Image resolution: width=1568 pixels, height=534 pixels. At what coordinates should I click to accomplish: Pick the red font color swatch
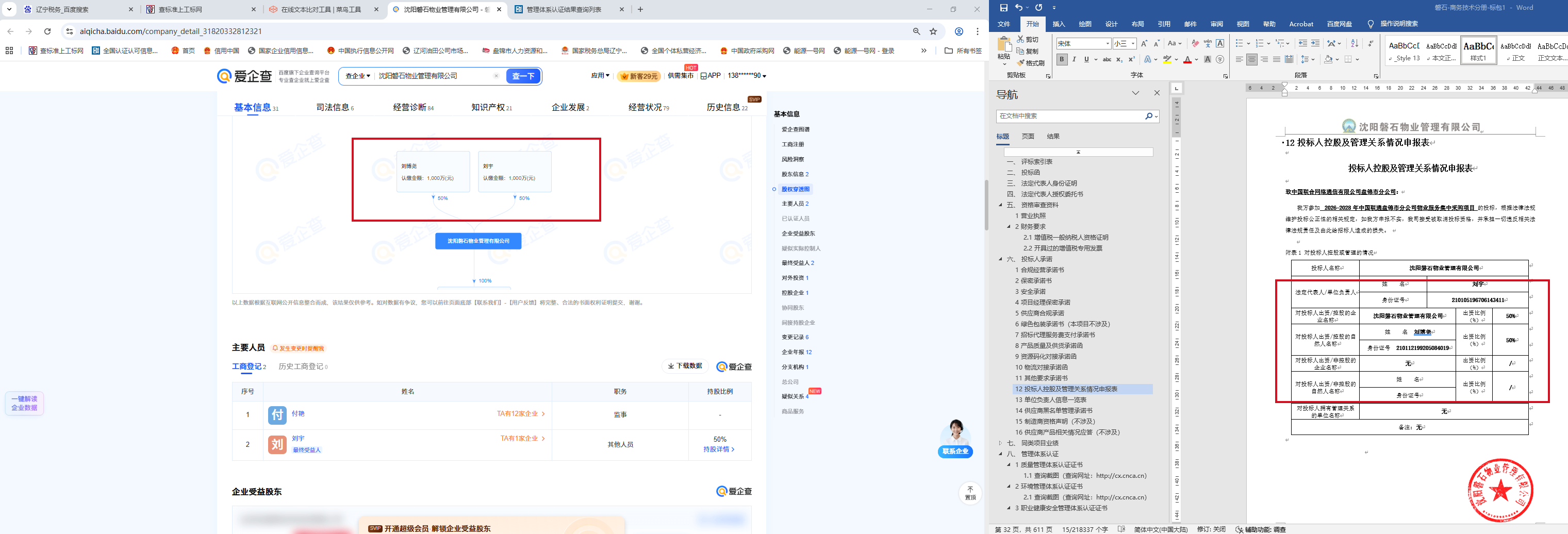(1187, 60)
